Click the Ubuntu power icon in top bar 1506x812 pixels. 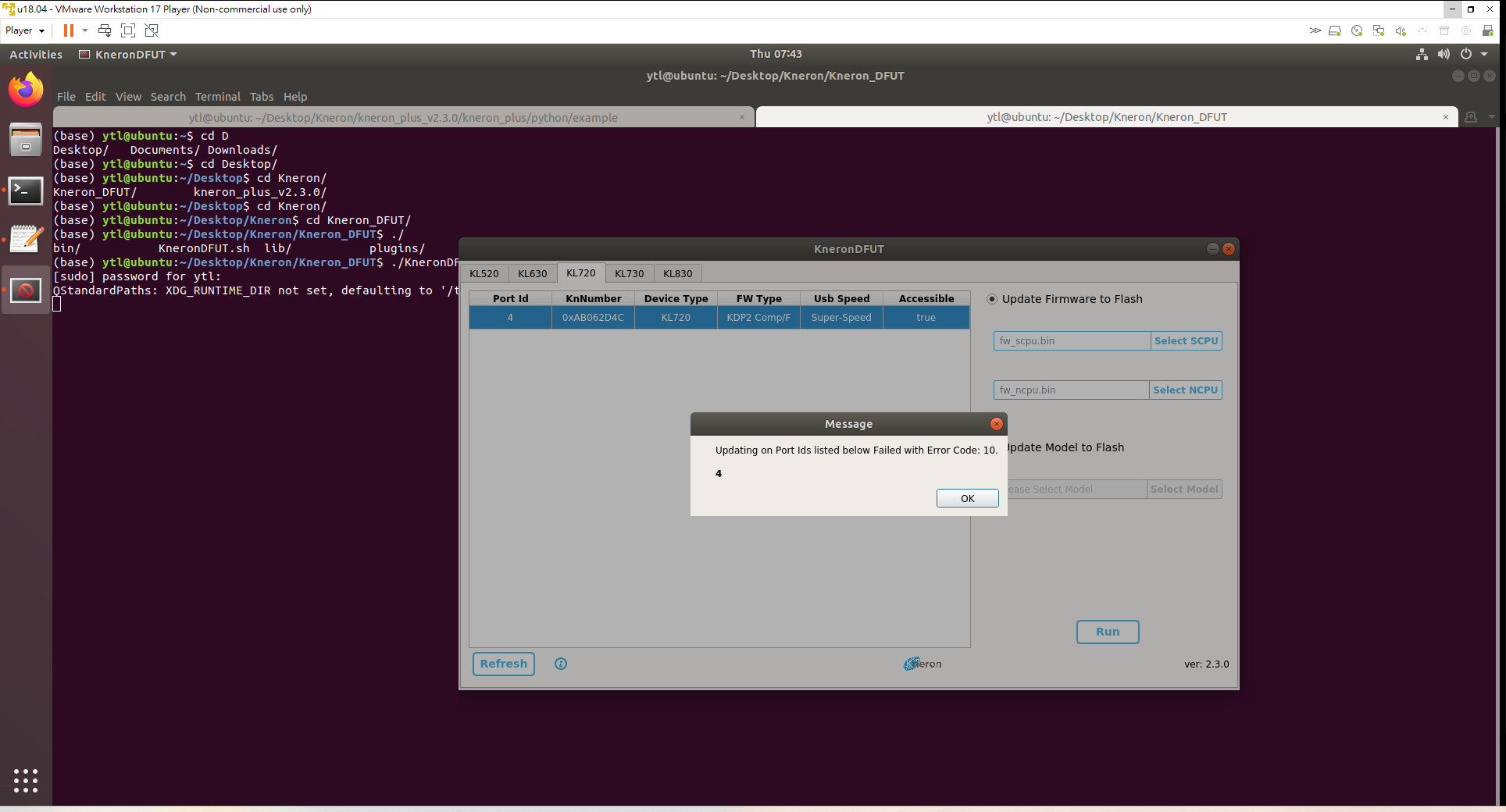[1466, 54]
